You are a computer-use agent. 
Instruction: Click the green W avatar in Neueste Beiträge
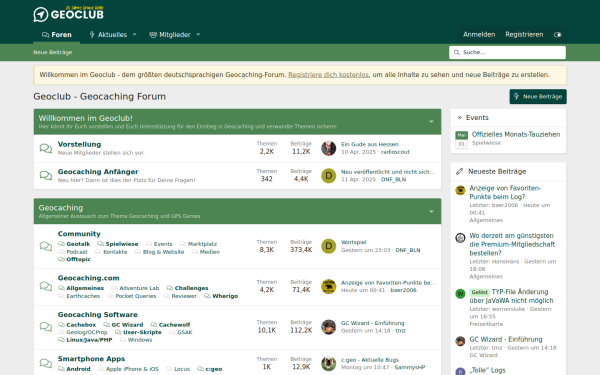pos(460,294)
